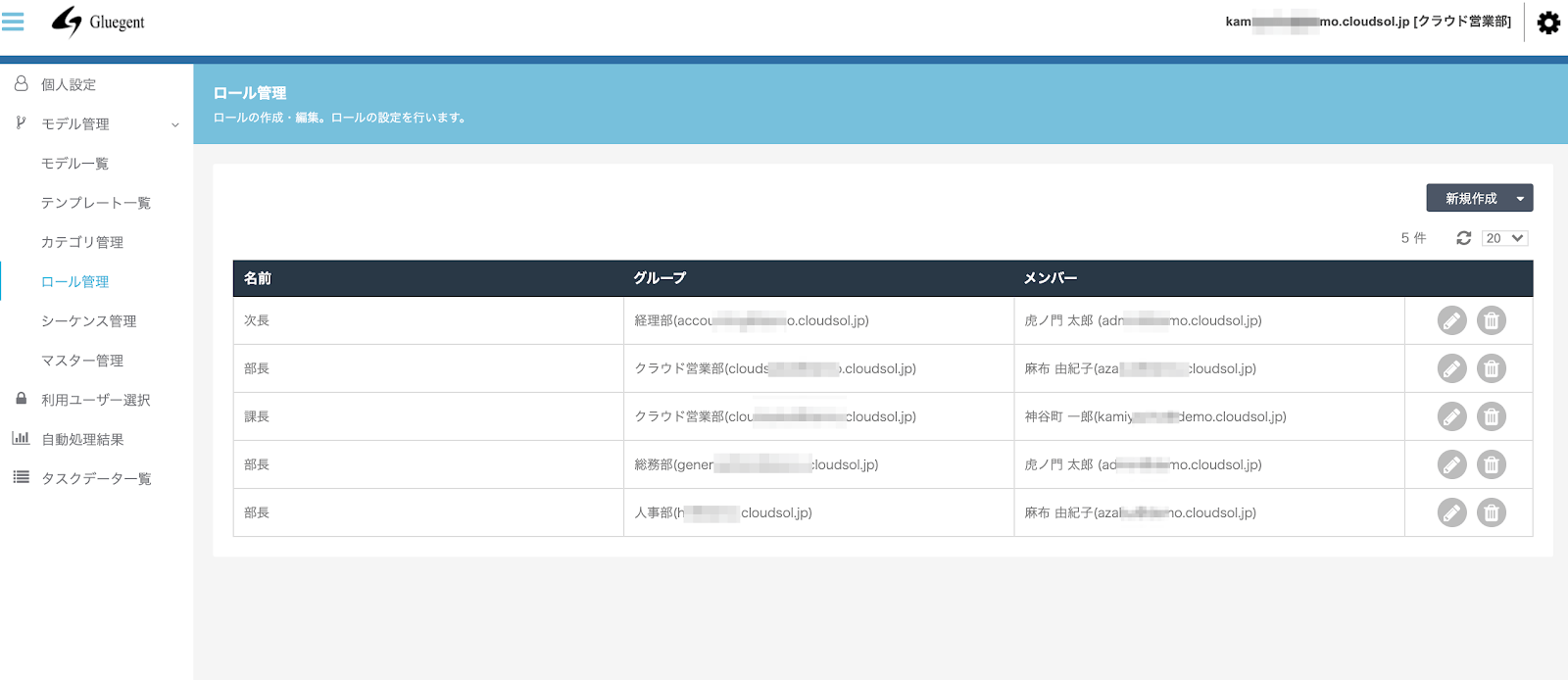Select the 課長 name cell
Screen dimensions: 1568x680
point(428,416)
